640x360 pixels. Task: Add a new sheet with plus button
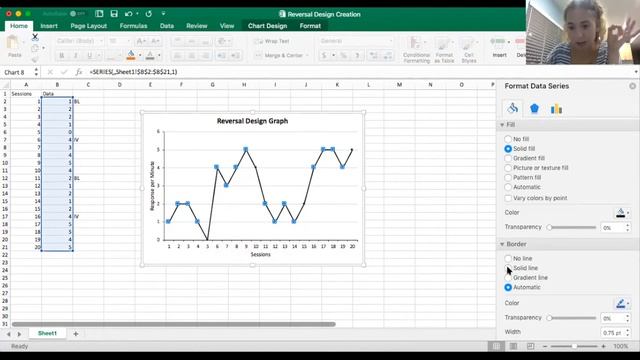(76, 333)
